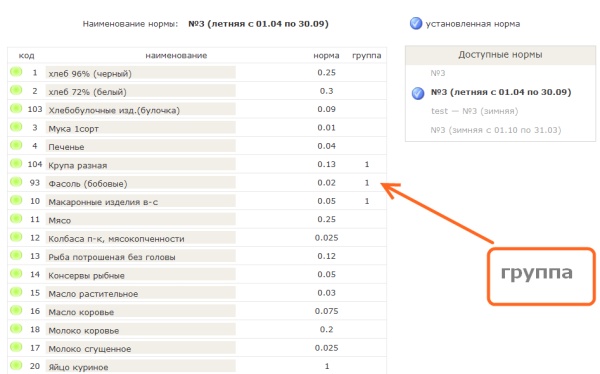Viewport: 600px width, 374px height.
Task: Click the Консервы рыбные name field
Action: point(140,275)
